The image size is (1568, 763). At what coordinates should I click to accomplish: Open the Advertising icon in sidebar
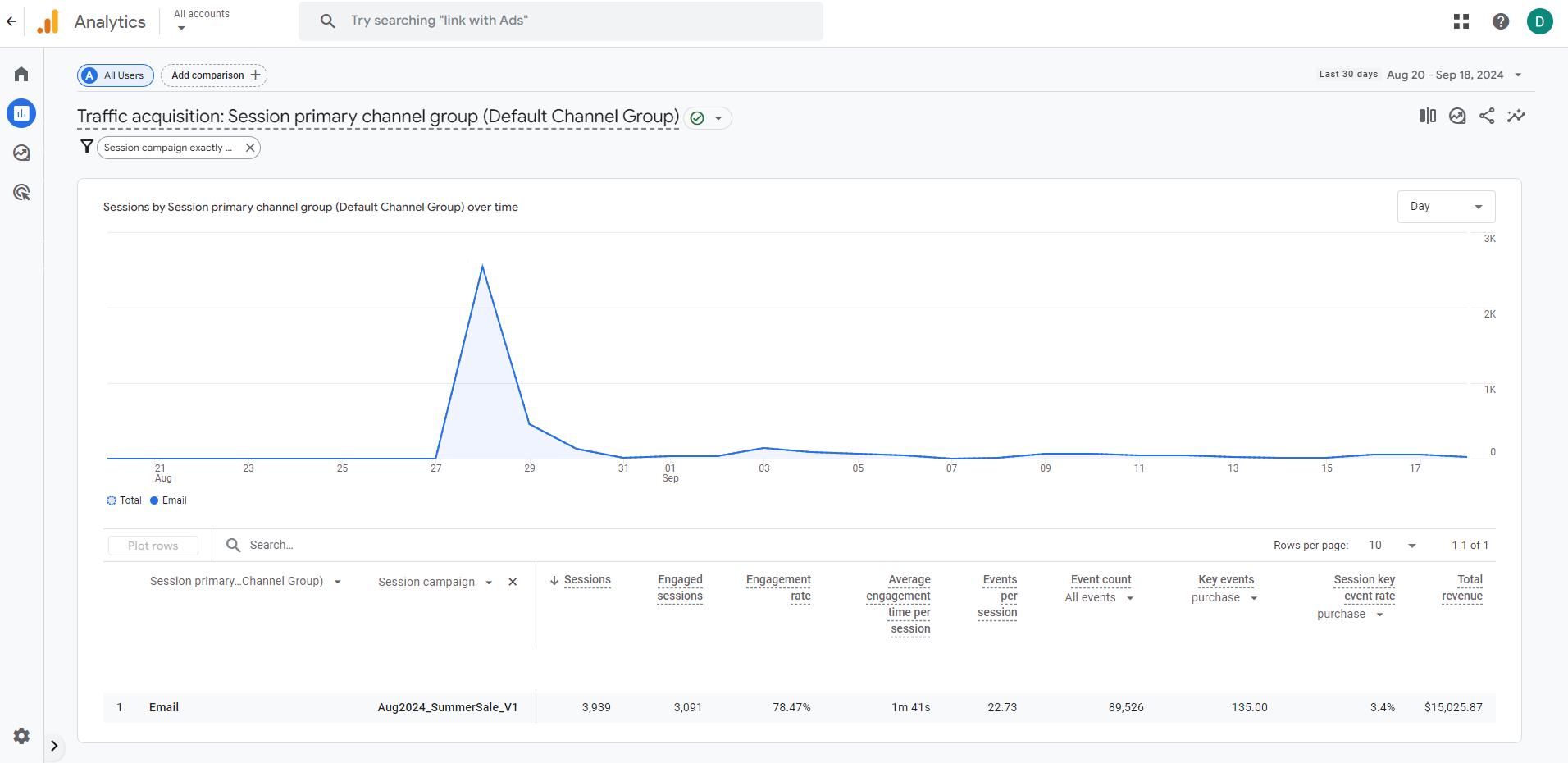click(x=21, y=192)
